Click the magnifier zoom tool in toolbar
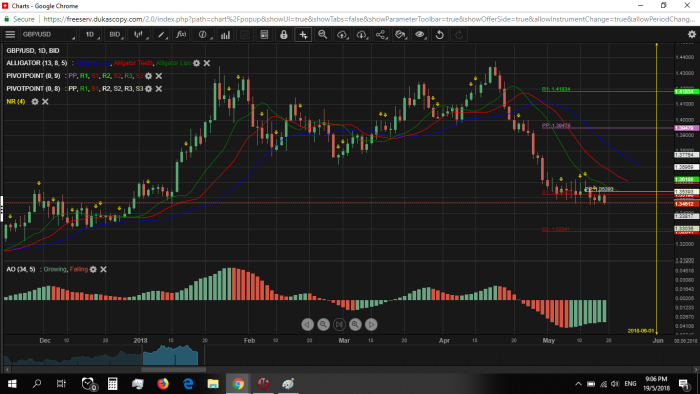 (x=322, y=34)
